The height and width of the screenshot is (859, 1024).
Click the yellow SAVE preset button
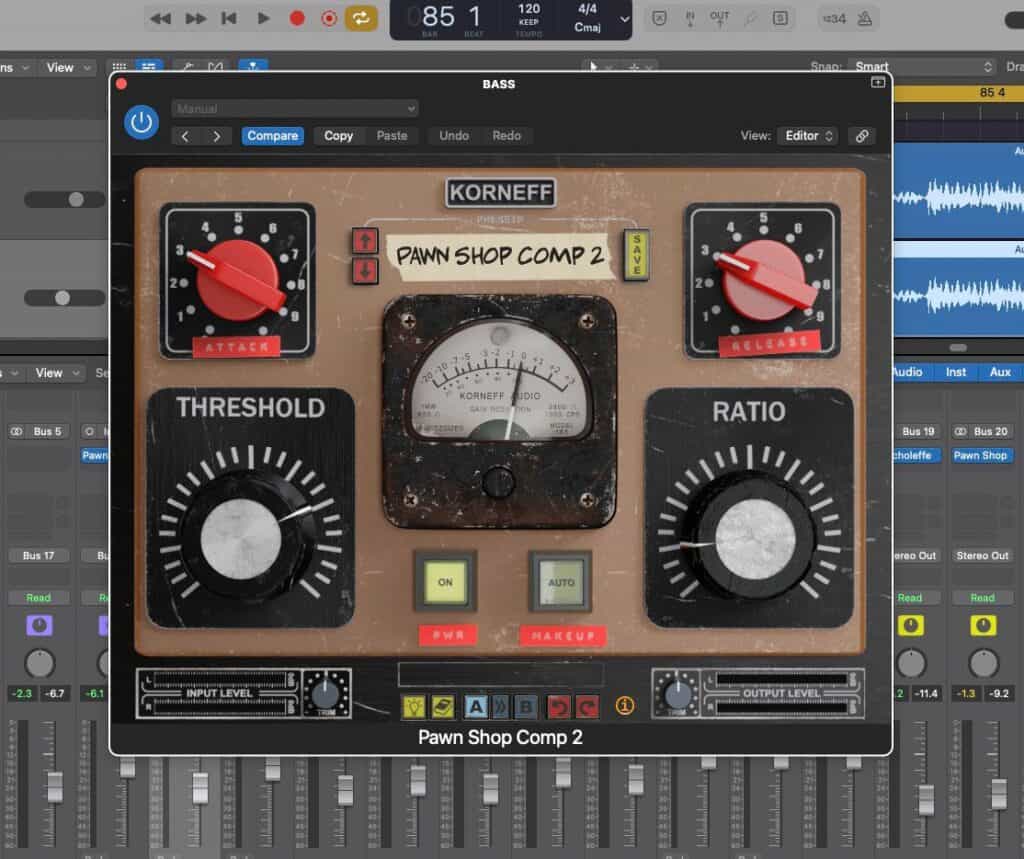click(x=636, y=255)
